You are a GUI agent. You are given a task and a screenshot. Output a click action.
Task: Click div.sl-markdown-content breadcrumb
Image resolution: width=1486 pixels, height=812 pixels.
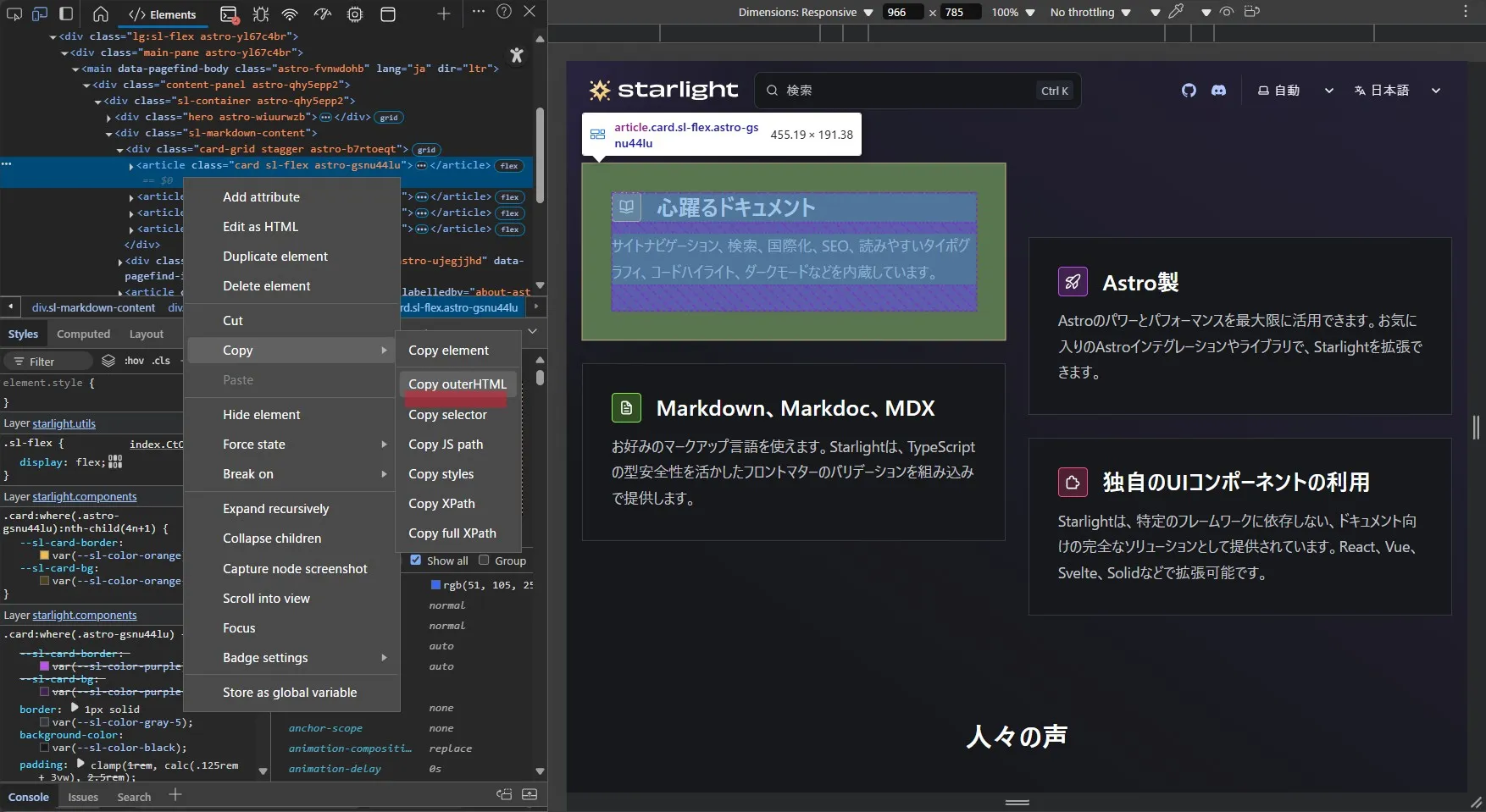(93, 307)
